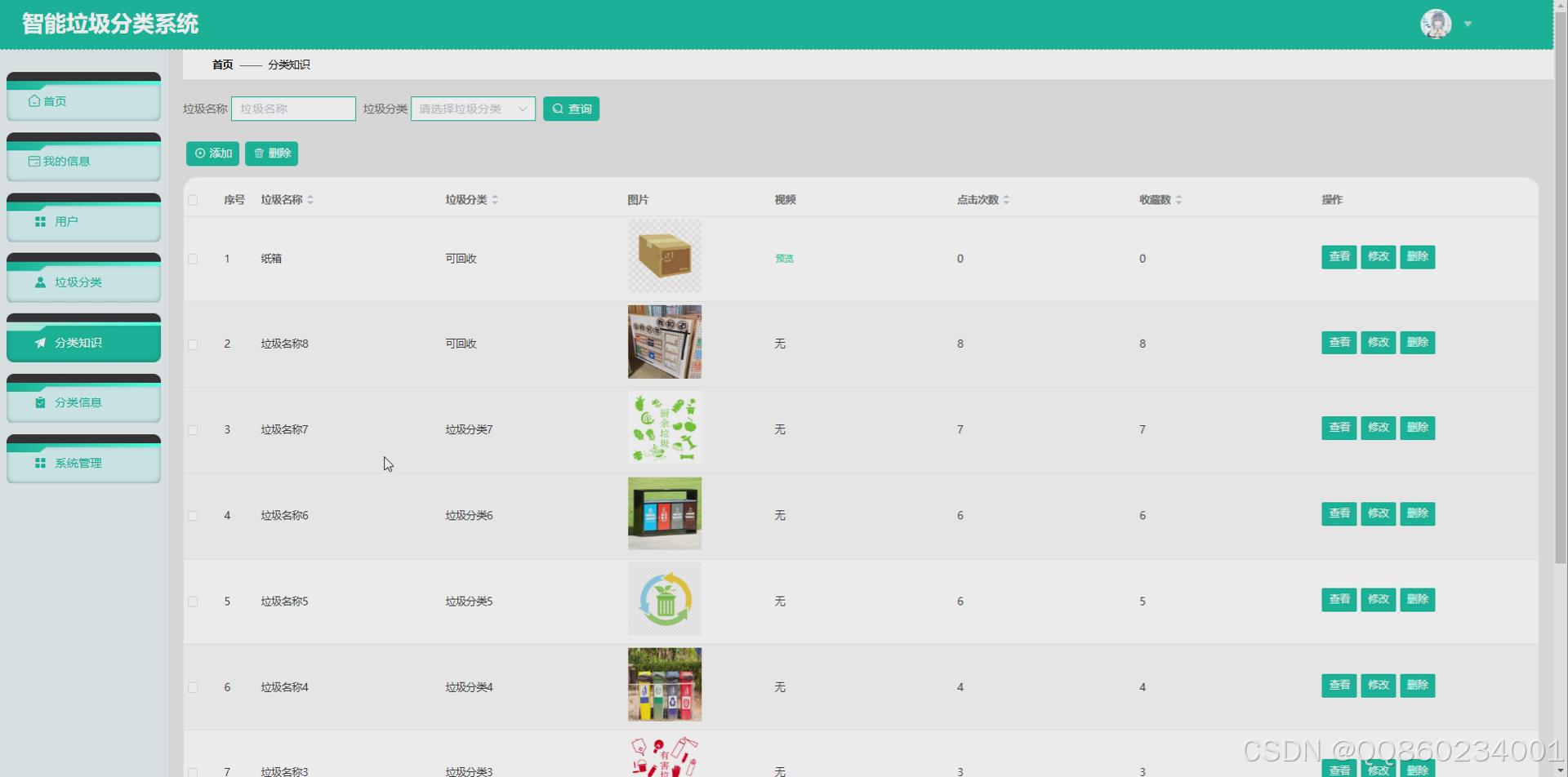Click the clipboard icon beside 分类信息
The width and height of the screenshot is (1568, 777).
pos(40,402)
